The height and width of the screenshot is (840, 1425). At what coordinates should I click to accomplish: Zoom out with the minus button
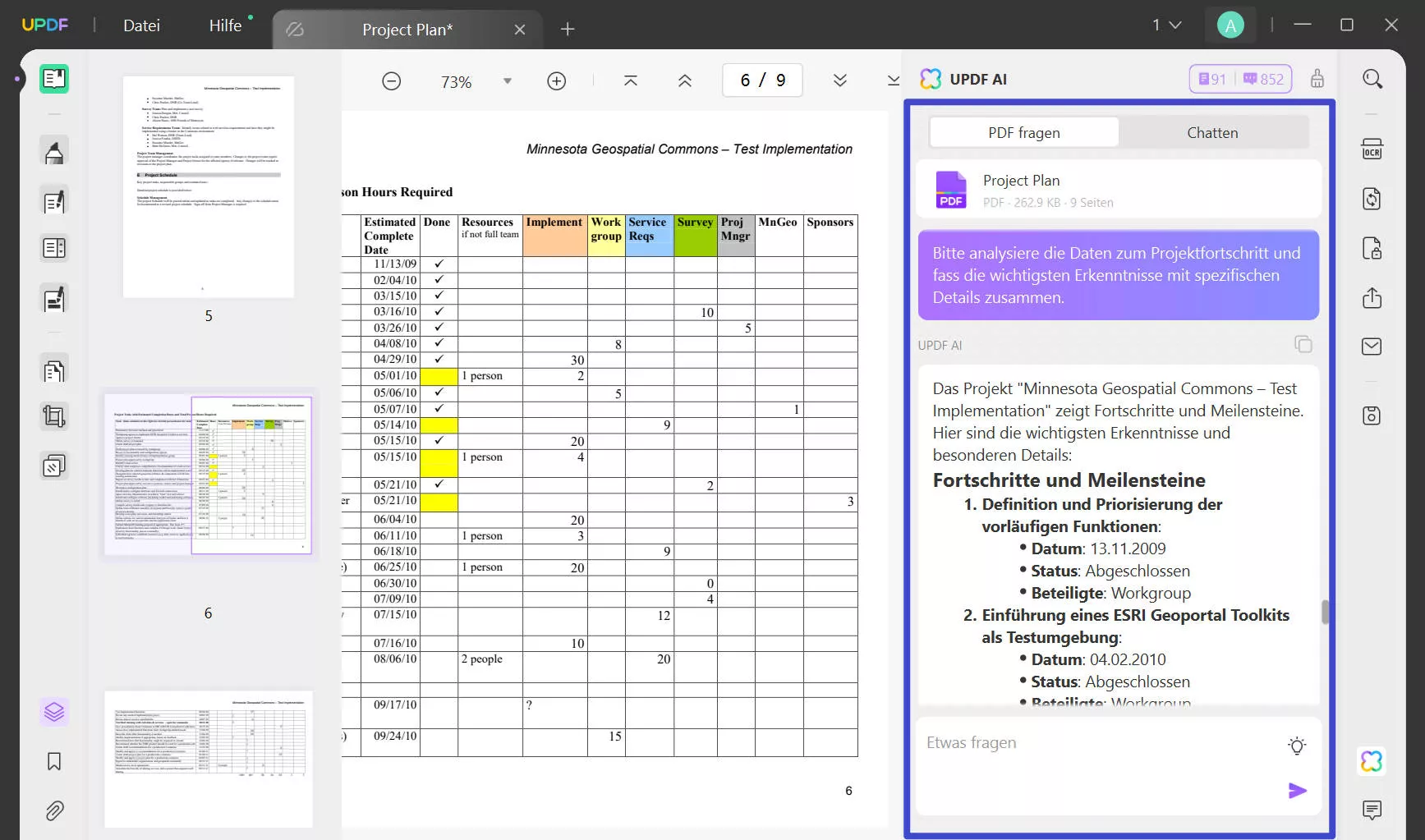coord(392,81)
